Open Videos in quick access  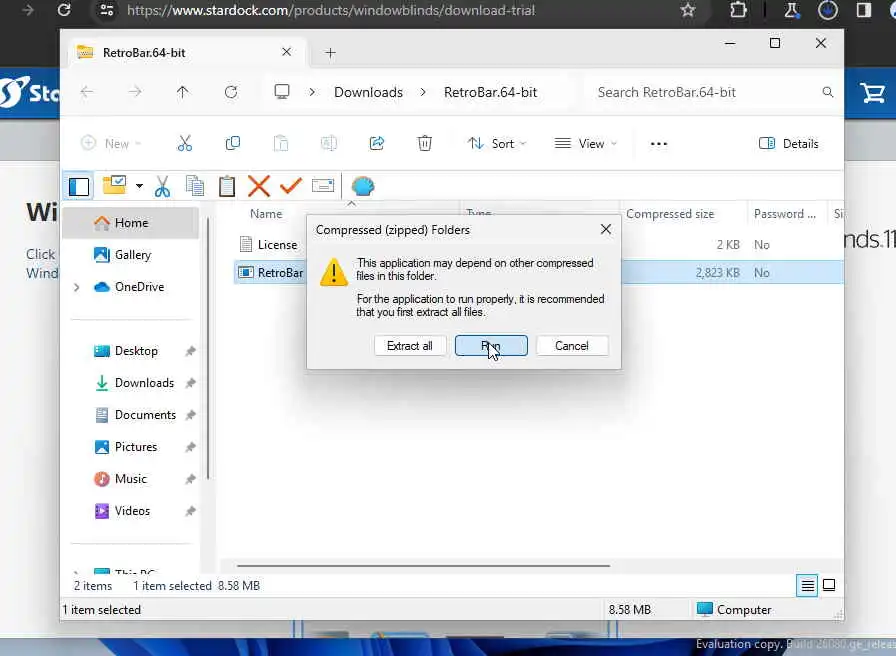(x=131, y=511)
